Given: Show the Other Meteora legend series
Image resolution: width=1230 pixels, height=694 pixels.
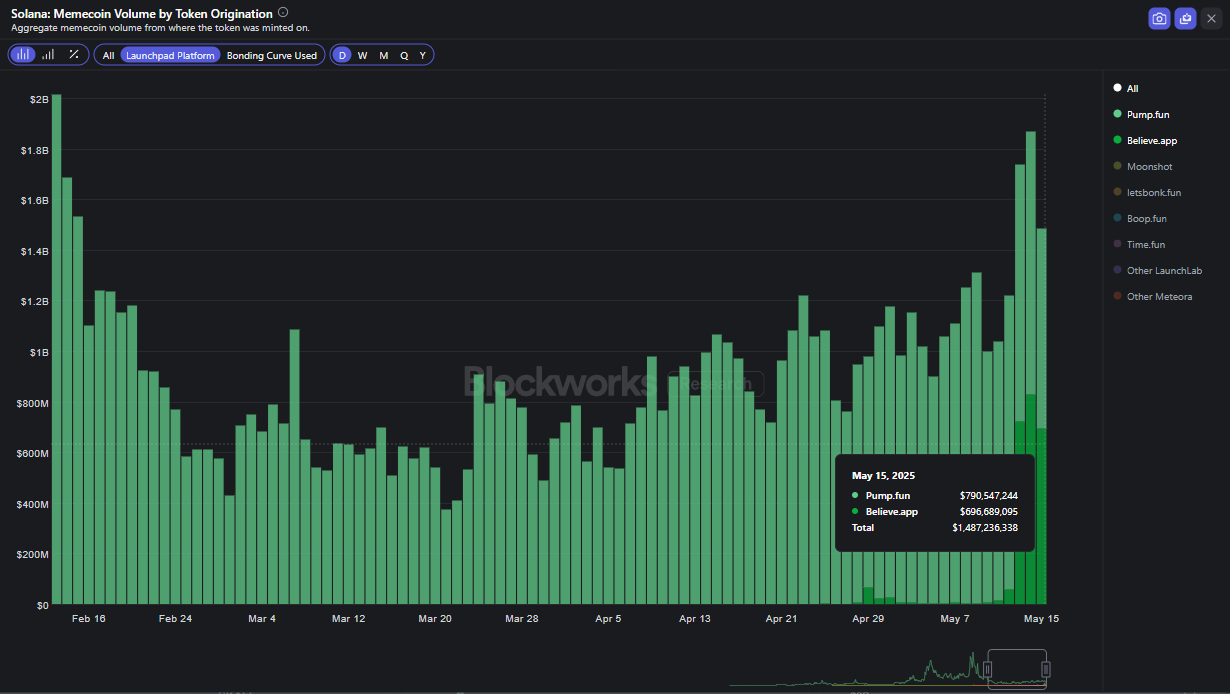Looking at the screenshot, I should pos(1159,297).
